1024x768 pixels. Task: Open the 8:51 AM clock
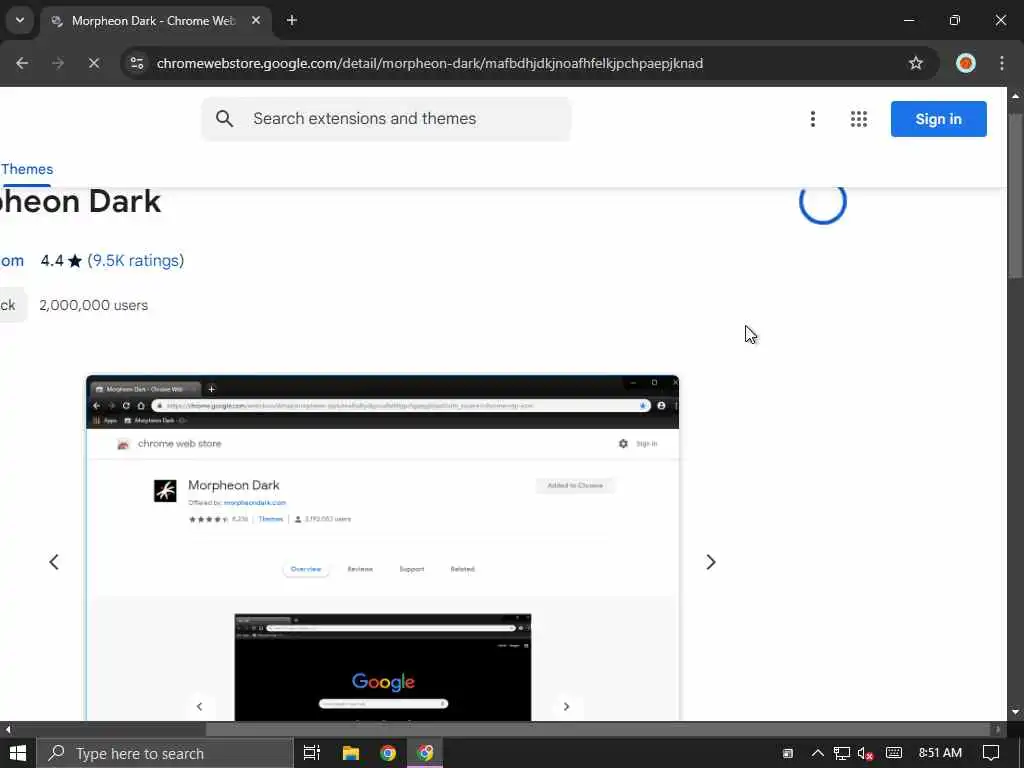(x=940, y=753)
